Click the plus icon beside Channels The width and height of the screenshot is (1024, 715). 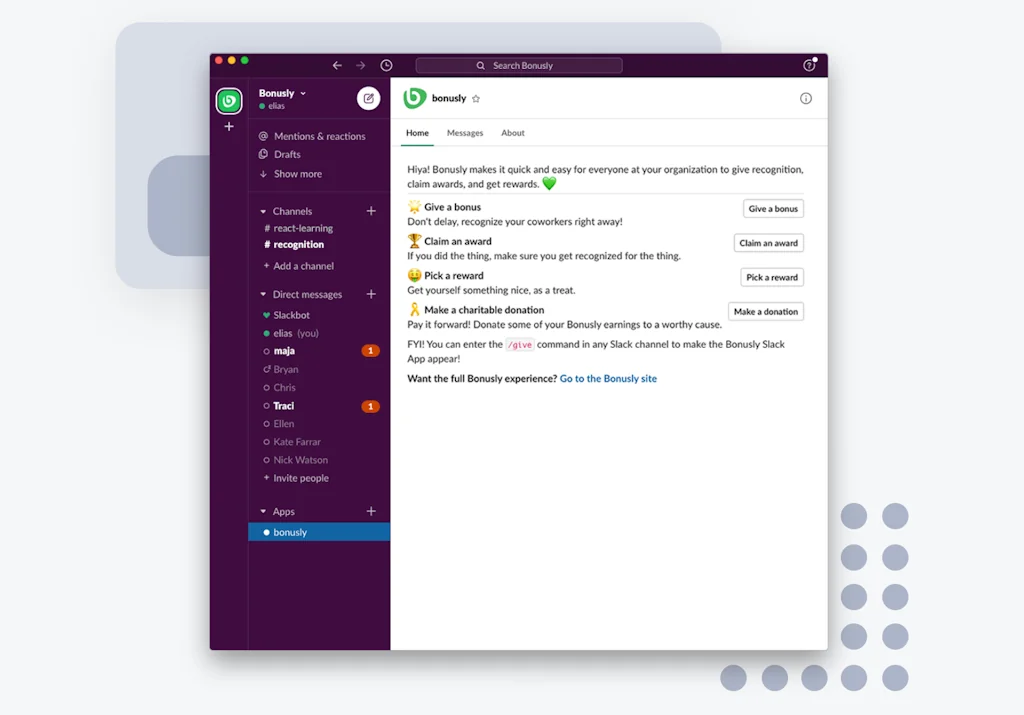pyautogui.click(x=371, y=211)
